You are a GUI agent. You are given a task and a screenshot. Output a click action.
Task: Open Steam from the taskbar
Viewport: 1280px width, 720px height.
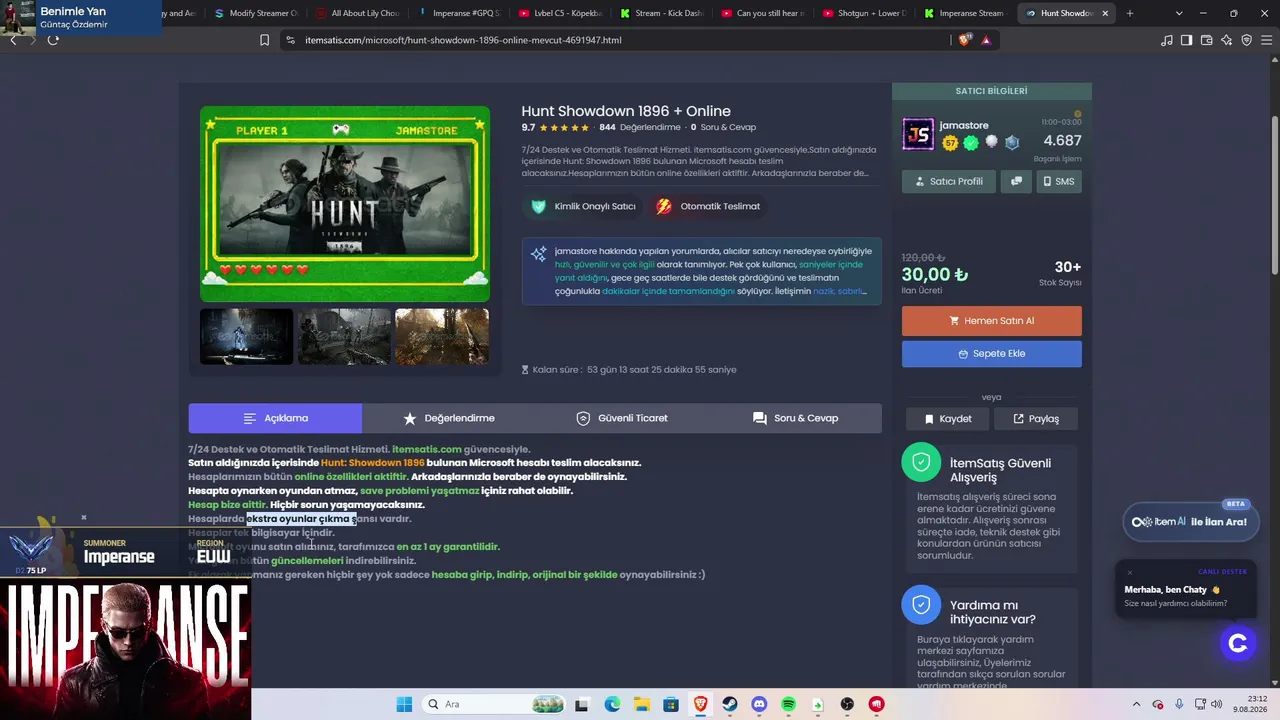click(730, 704)
